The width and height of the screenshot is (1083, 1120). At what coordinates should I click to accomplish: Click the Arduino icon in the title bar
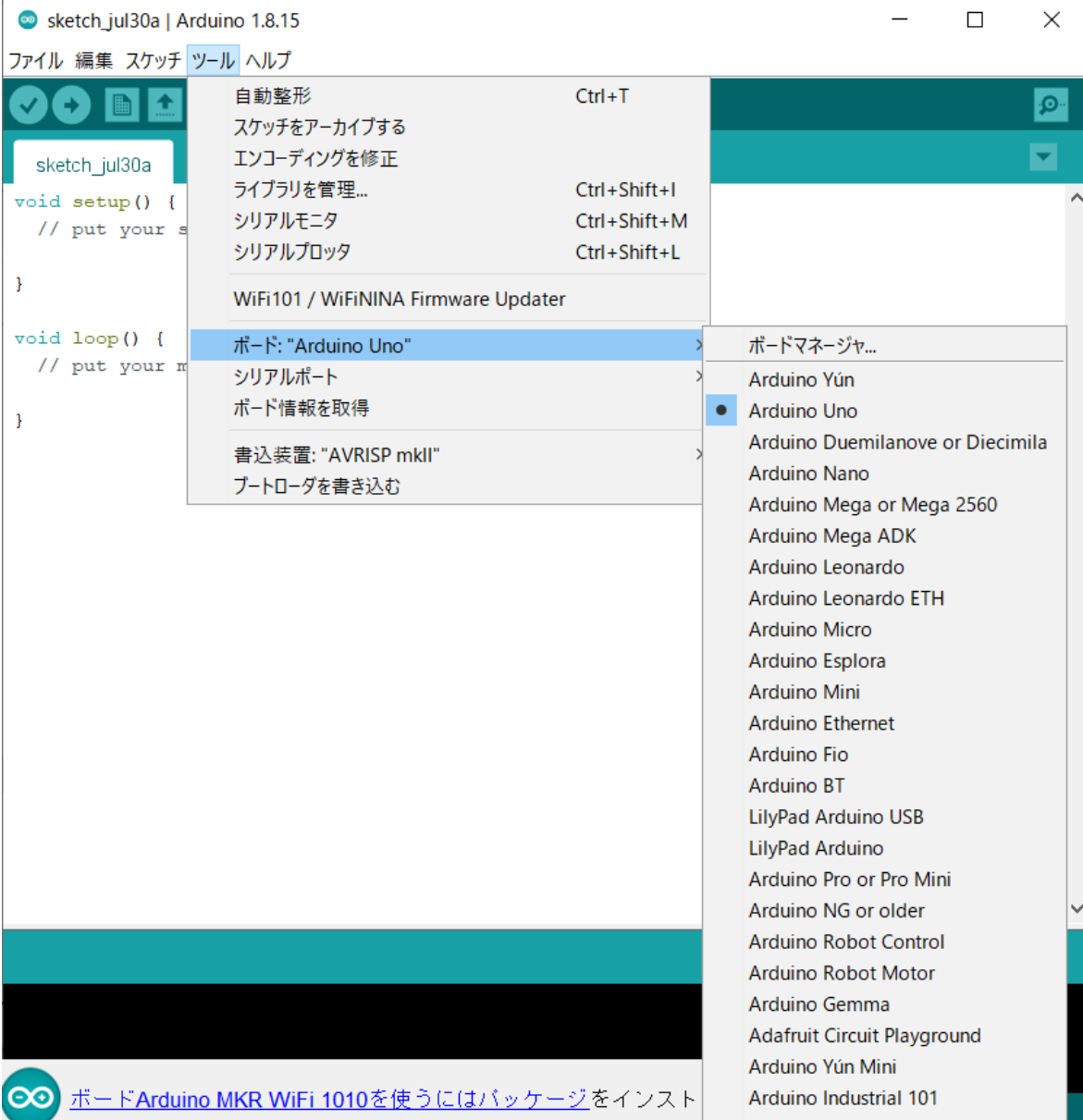28,20
